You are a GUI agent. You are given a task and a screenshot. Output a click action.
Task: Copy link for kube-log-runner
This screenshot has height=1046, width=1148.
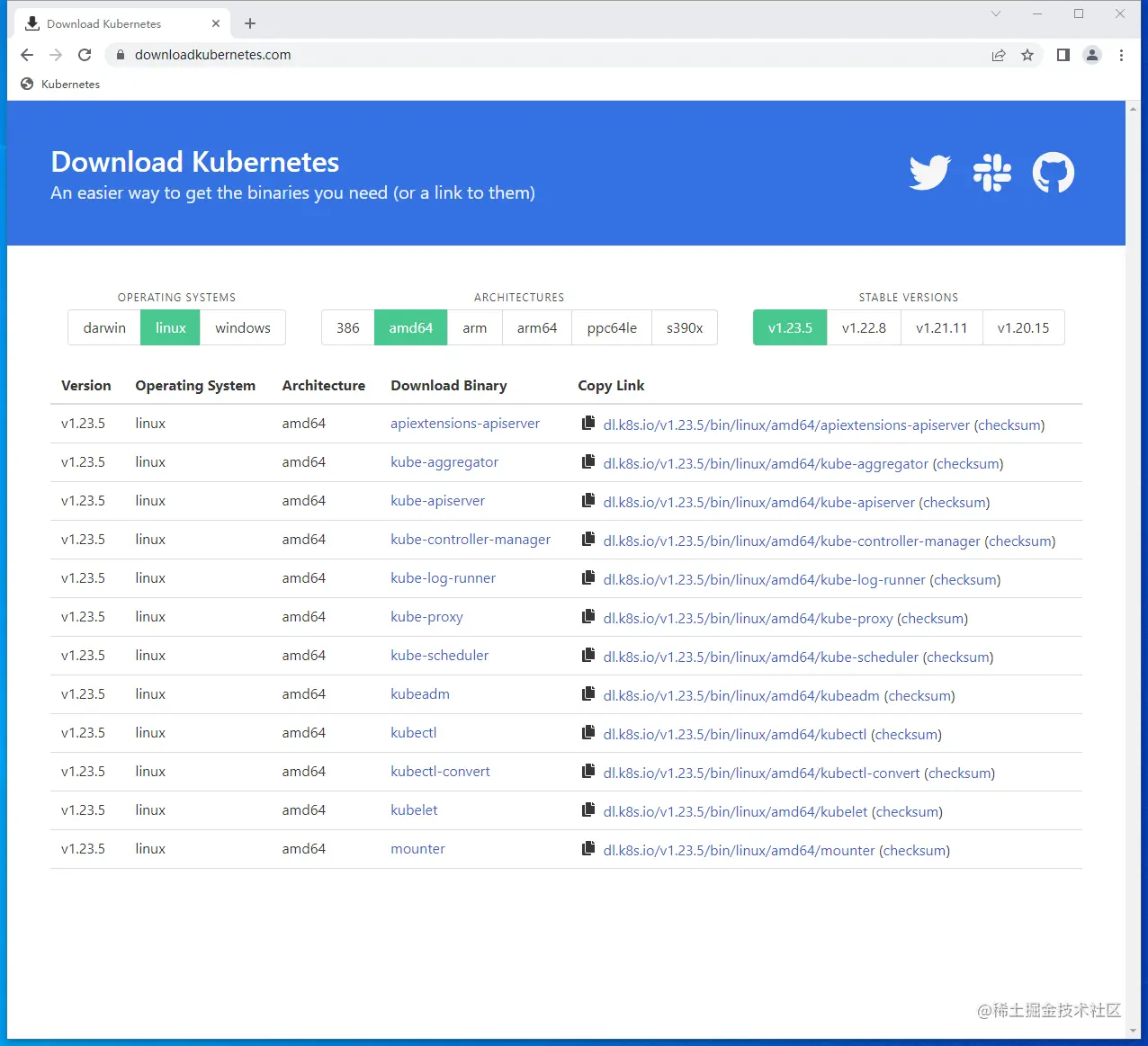point(588,577)
